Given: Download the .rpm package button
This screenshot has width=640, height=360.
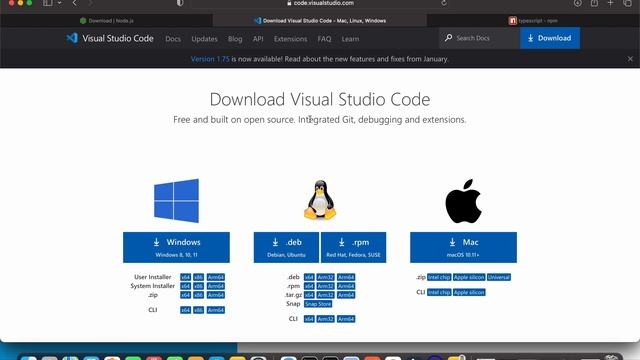Looking at the screenshot, I should [353, 247].
